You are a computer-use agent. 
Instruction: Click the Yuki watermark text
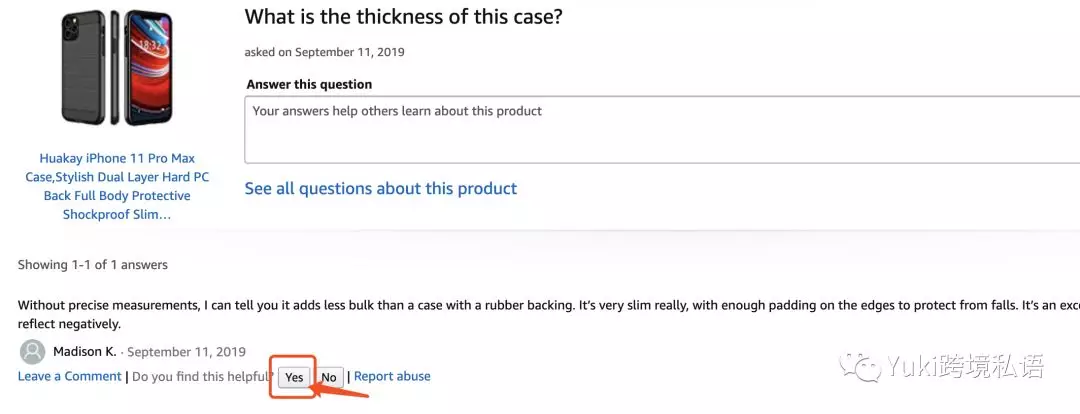[x=965, y=367]
